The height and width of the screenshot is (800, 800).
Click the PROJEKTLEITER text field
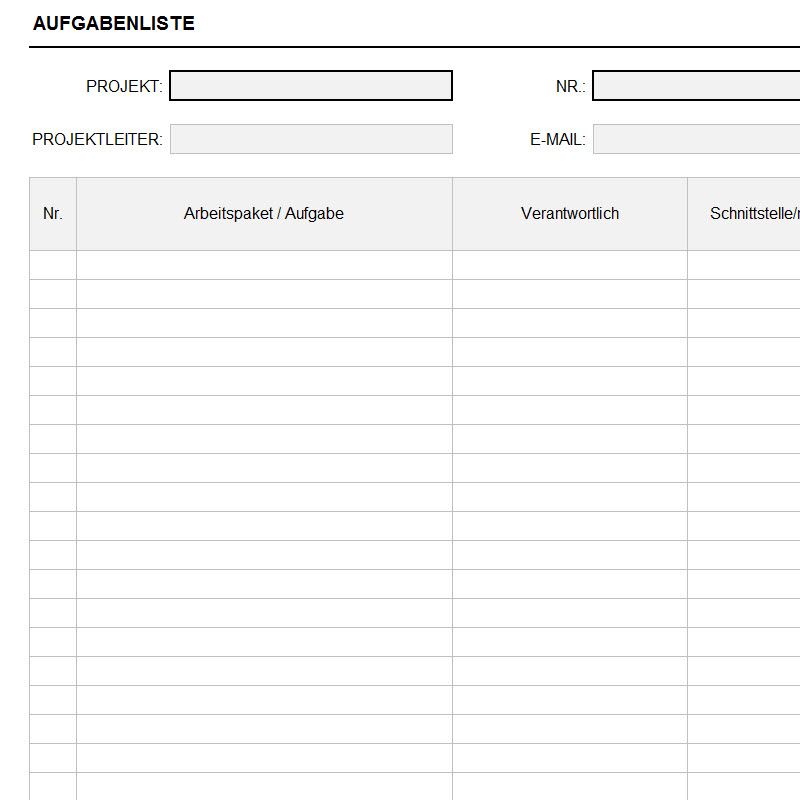pos(311,139)
